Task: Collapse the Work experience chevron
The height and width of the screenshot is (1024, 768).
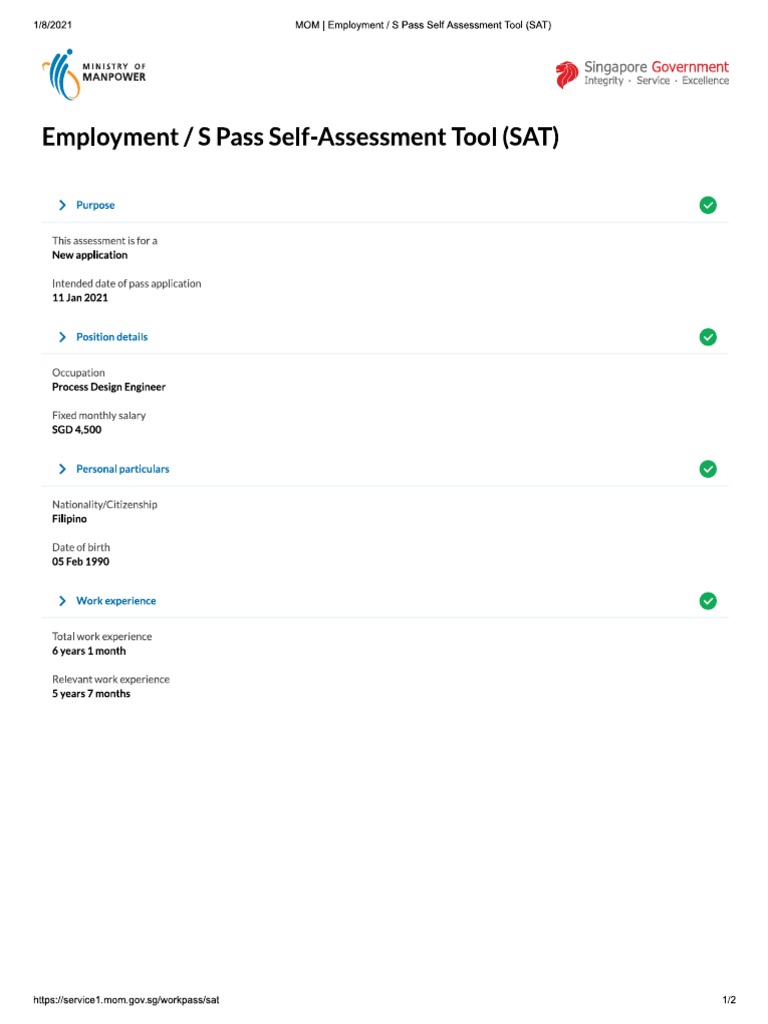Action: (x=62, y=601)
